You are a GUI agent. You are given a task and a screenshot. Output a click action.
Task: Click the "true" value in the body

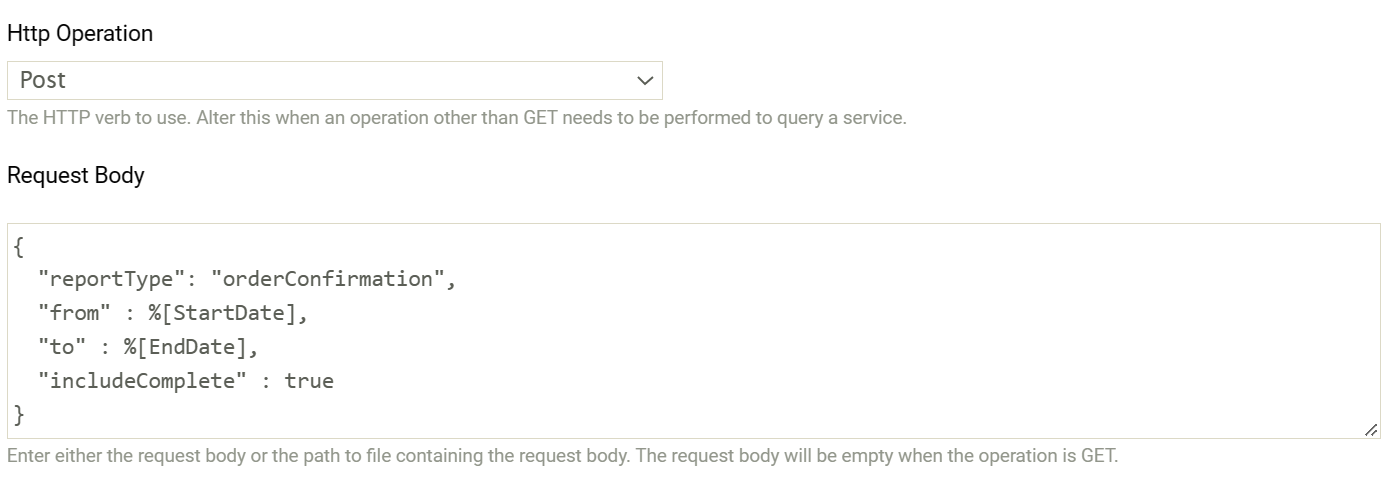(x=309, y=381)
